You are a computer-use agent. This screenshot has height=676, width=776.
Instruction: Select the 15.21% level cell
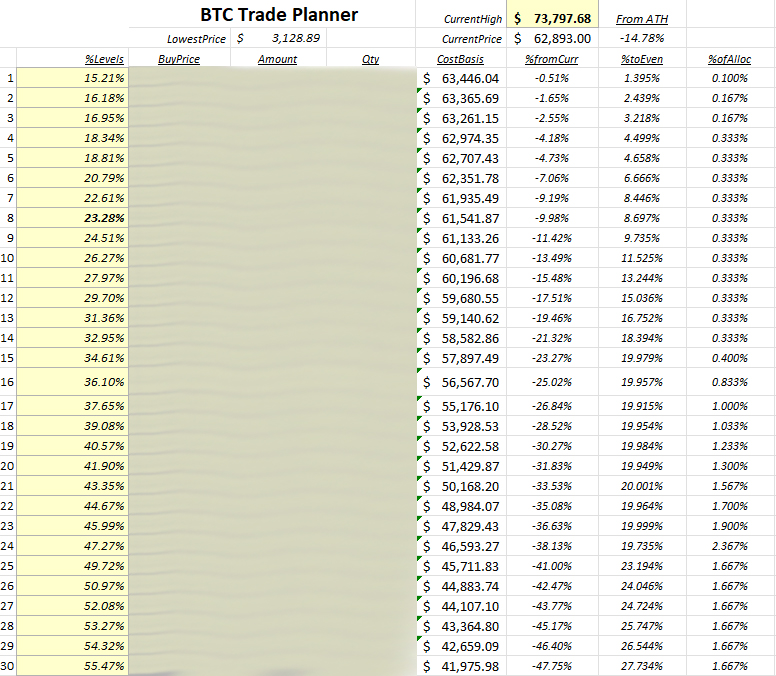coord(73,78)
